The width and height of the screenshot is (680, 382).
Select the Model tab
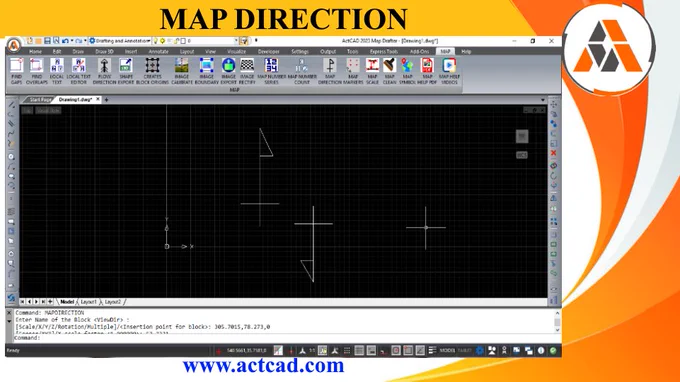(x=67, y=302)
